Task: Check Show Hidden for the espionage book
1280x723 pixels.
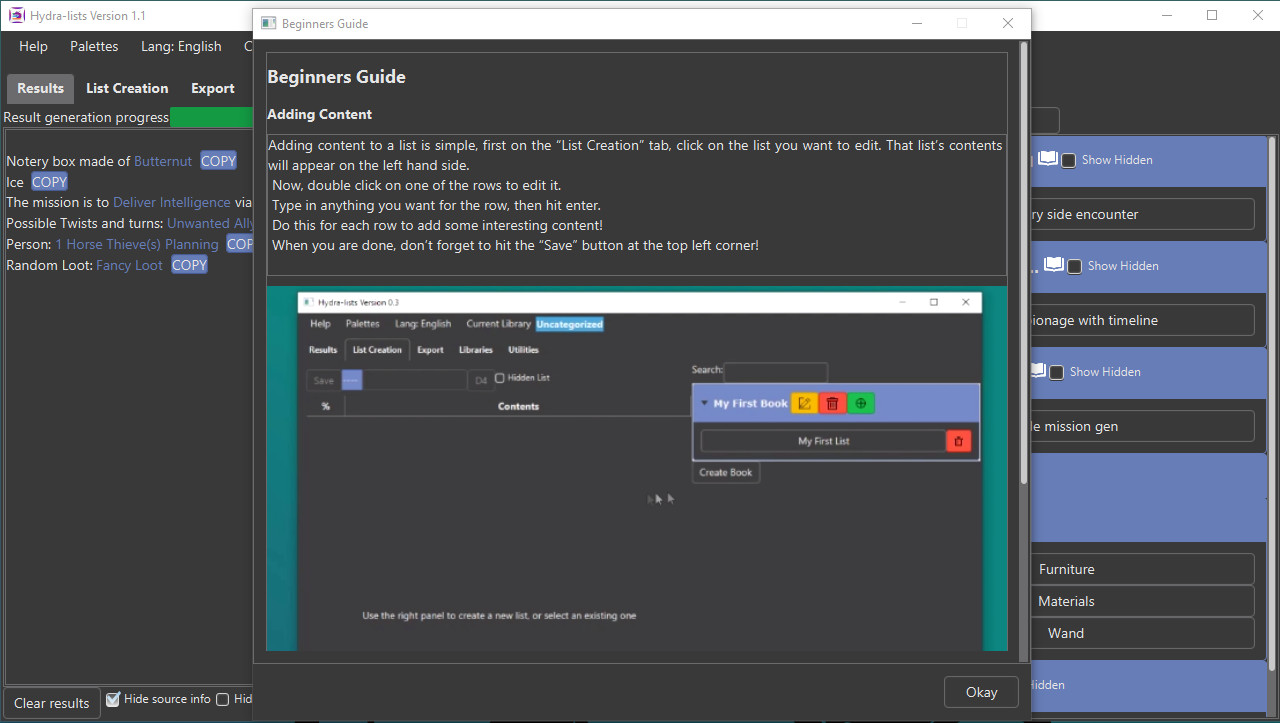Action: pos(1074,265)
